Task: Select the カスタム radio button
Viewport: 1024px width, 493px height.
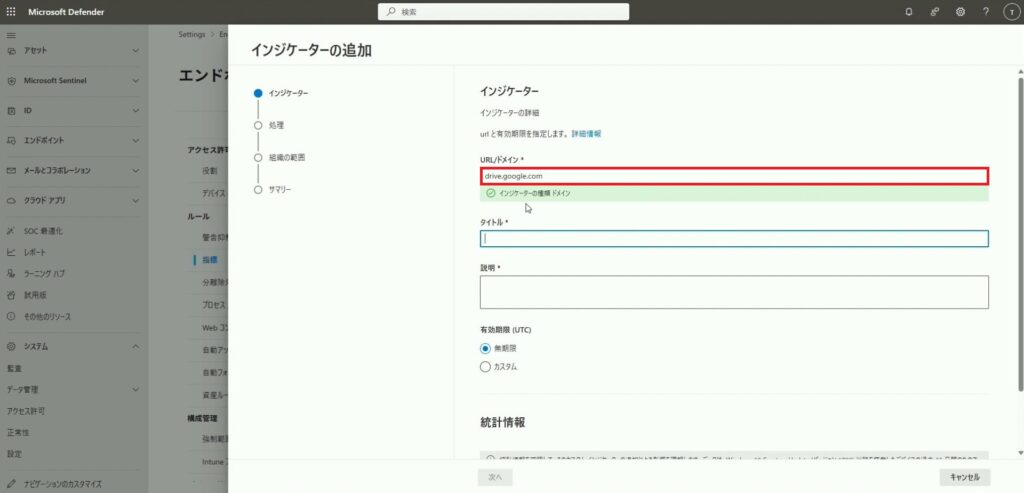Action: [x=486, y=367]
